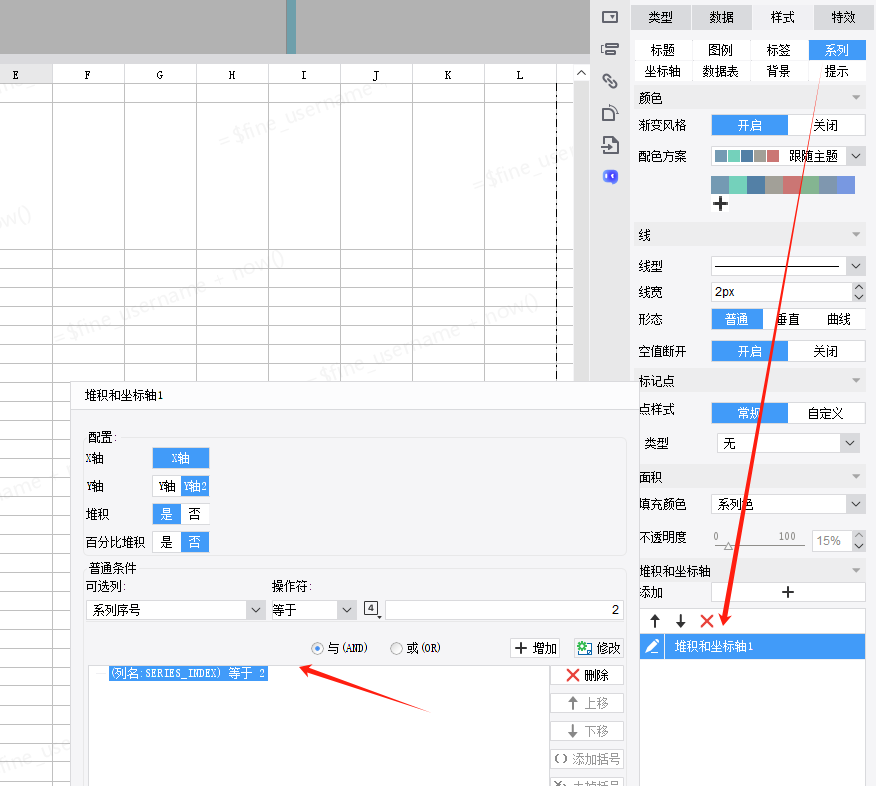Click the up arrow icon above 堆积和坐标轴1
The image size is (876, 786).
(x=655, y=621)
